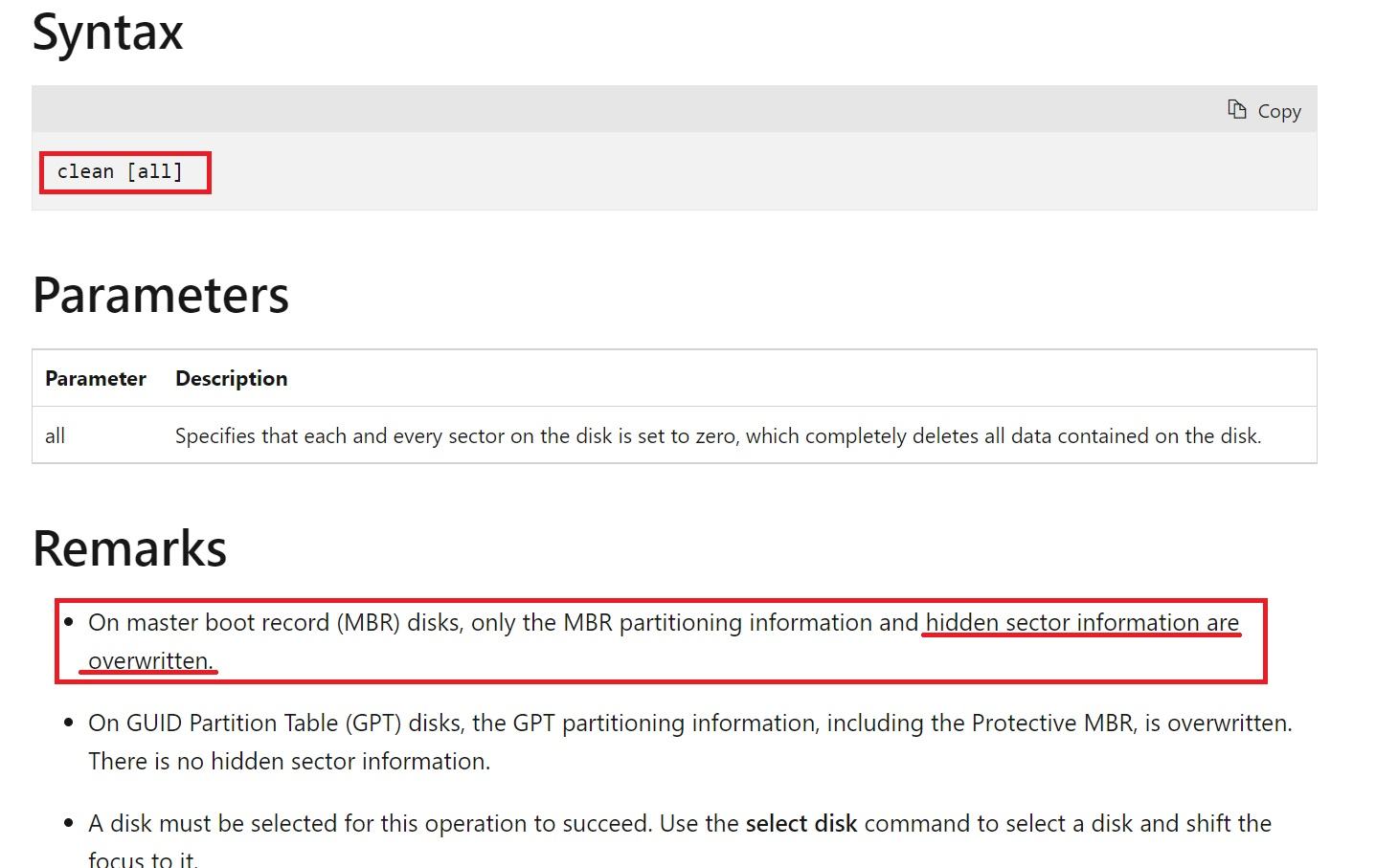Click the sentence "There is no hidden sector information."
The height and width of the screenshot is (868, 1376).
[289, 761]
